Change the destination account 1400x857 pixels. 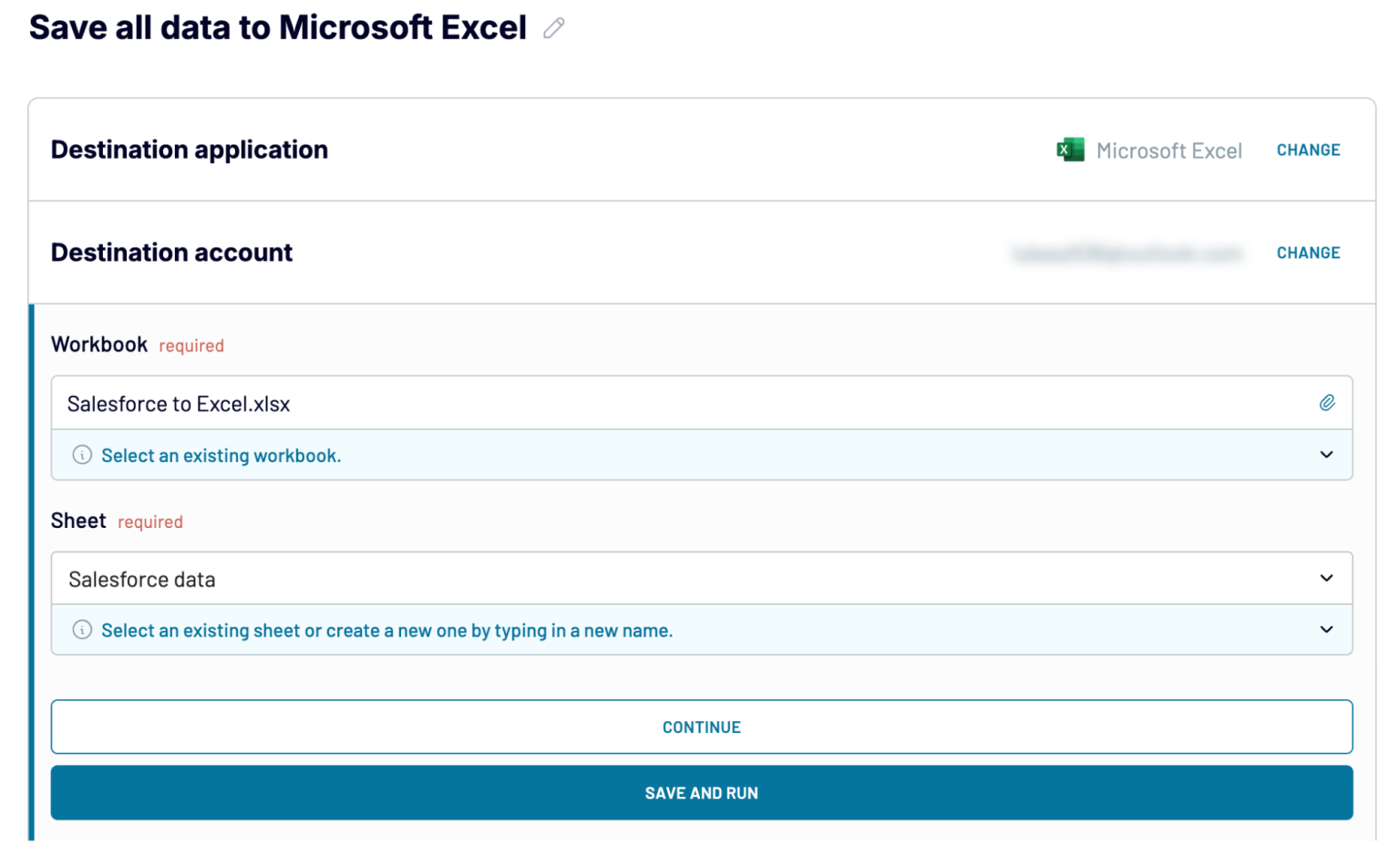pyautogui.click(x=1308, y=253)
